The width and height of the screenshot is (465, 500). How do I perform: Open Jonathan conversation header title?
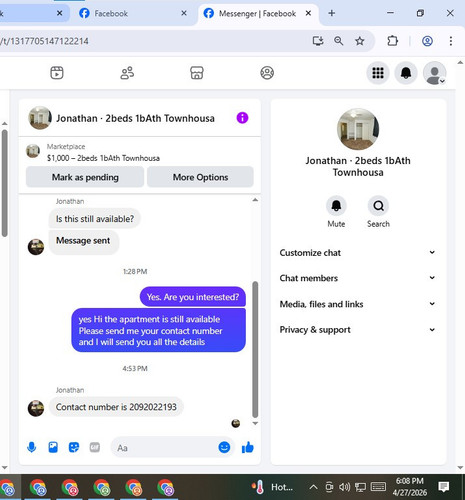click(135, 118)
